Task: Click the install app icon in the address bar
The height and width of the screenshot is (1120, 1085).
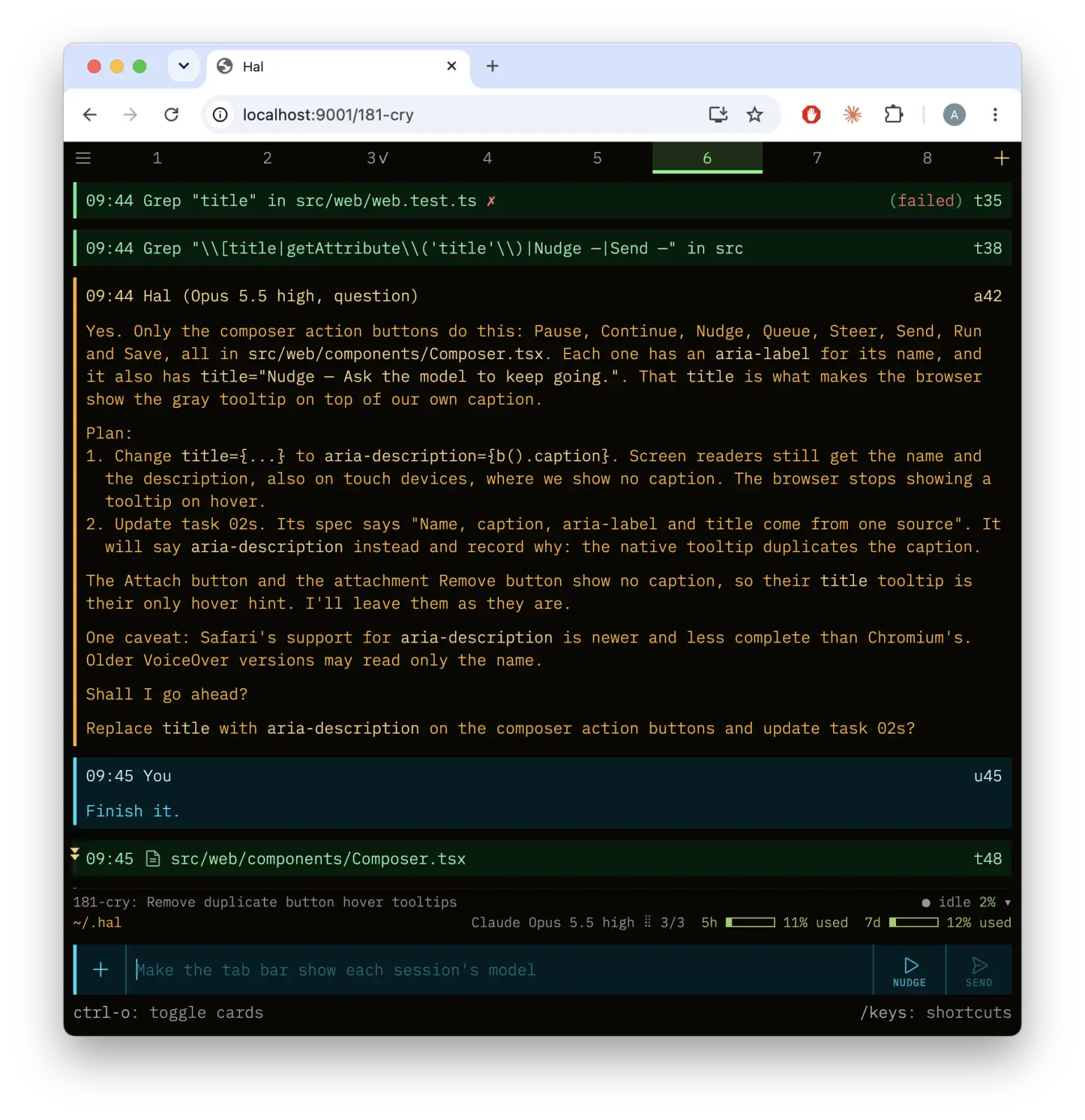Action: coord(718,115)
